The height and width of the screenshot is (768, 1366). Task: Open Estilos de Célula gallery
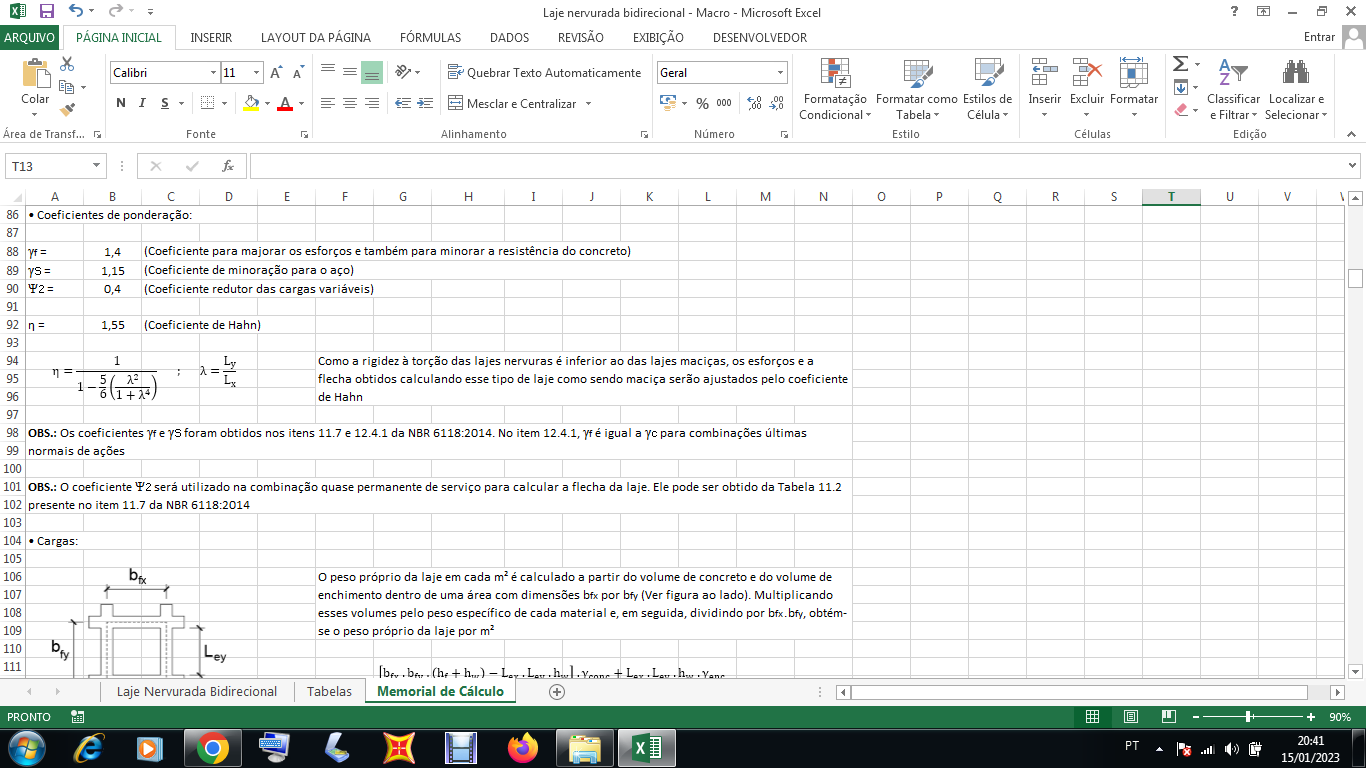coord(987,89)
